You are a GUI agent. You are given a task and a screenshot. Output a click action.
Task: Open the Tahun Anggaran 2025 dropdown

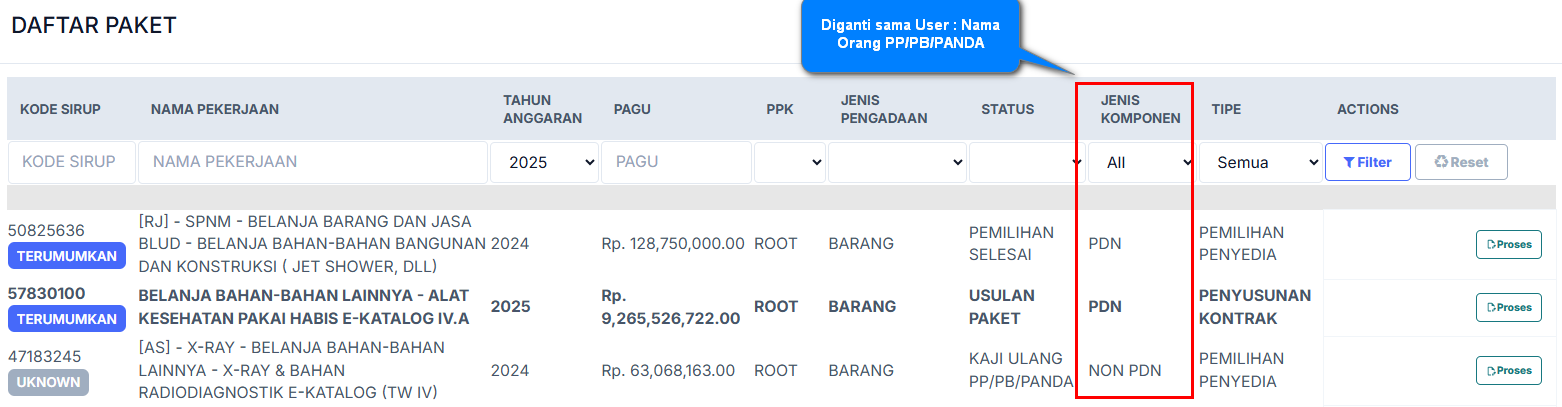[544, 162]
